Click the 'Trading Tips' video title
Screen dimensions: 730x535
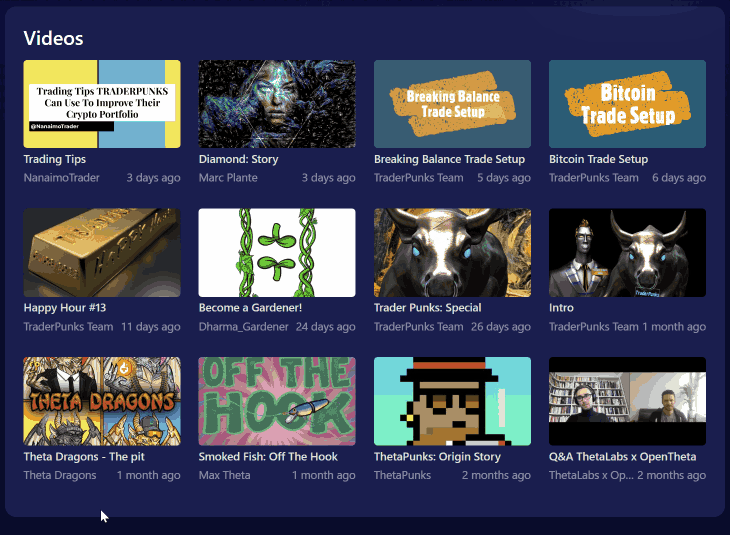coord(55,159)
